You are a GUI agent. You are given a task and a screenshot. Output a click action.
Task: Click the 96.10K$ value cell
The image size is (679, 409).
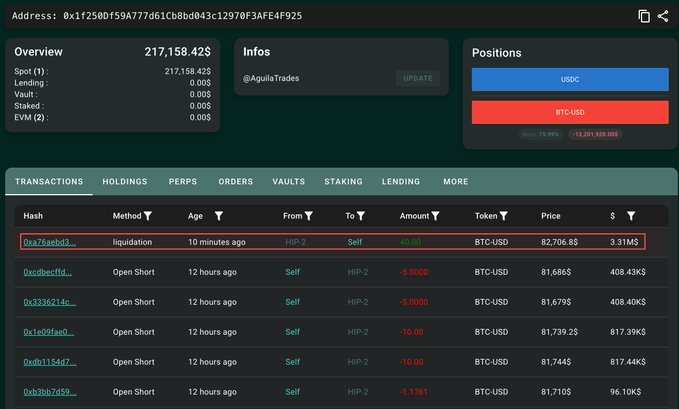pos(625,392)
